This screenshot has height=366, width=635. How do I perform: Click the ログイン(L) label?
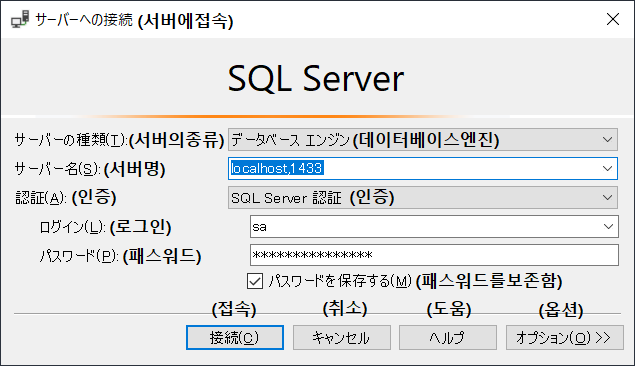72,227
